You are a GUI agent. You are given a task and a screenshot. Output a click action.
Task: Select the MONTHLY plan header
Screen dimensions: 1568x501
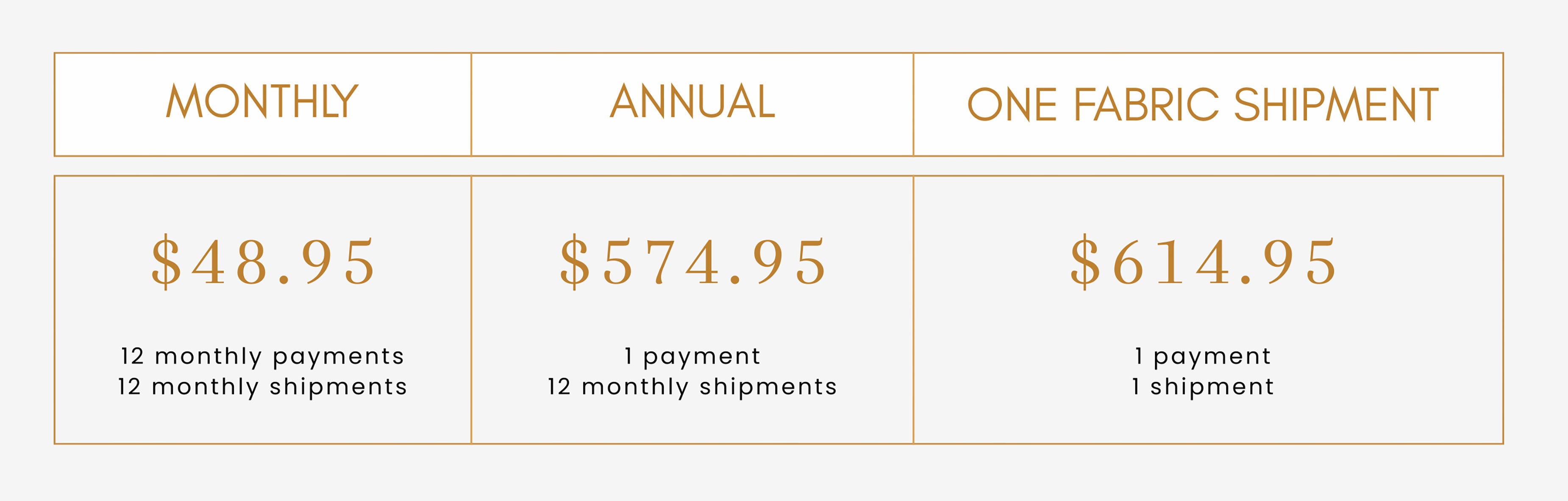click(x=262, y=102)
